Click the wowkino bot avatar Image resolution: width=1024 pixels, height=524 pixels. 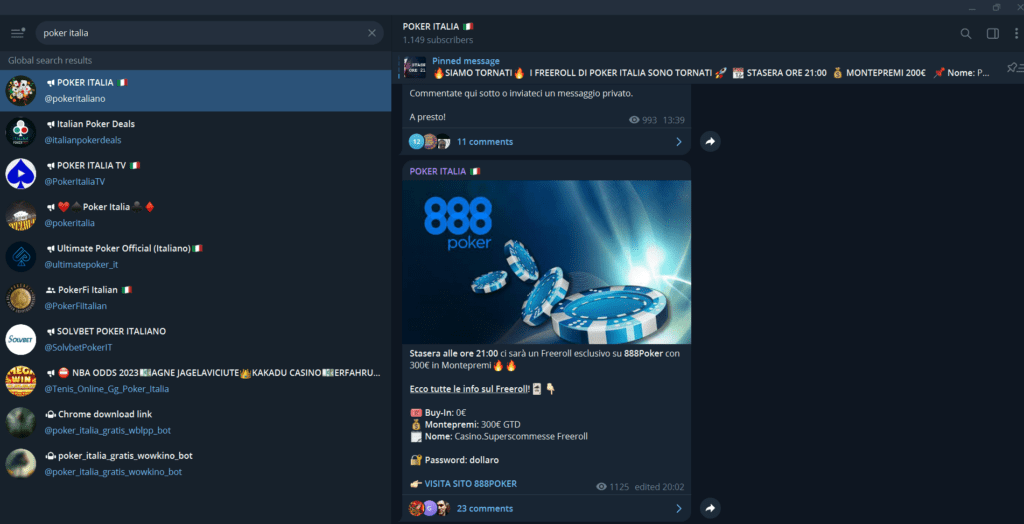pos(21,464)
